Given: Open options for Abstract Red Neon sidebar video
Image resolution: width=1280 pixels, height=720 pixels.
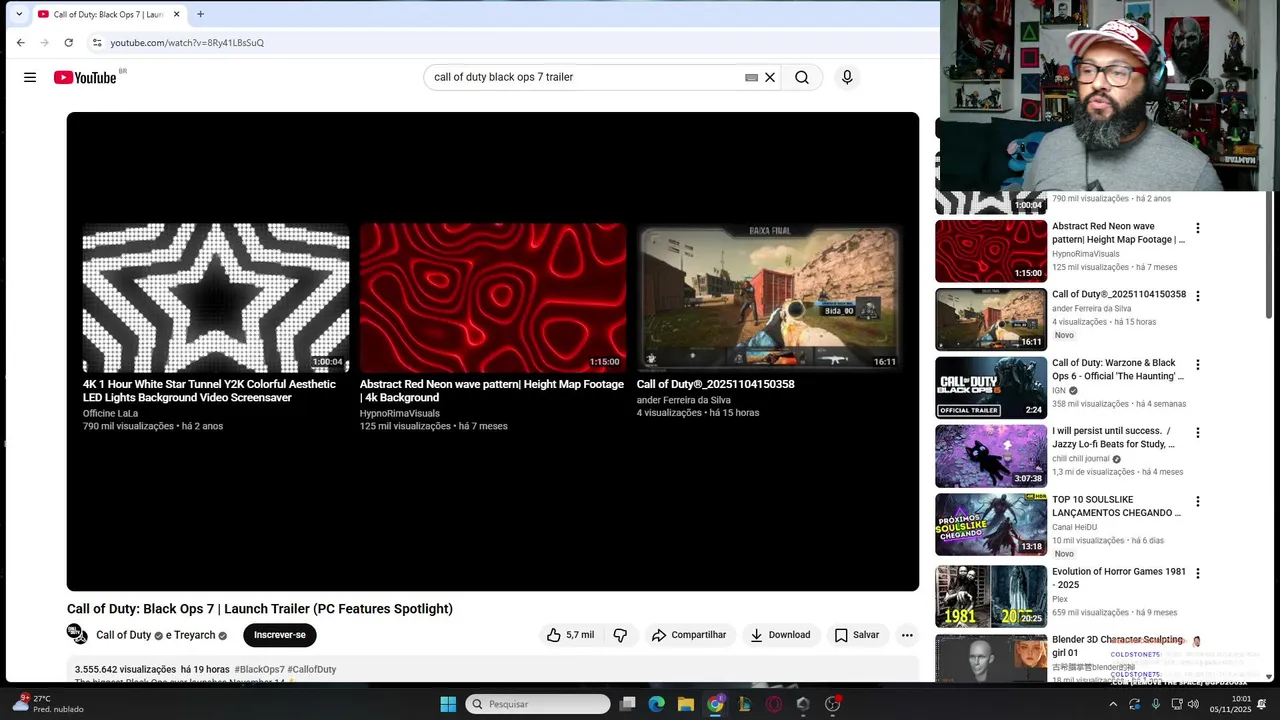Looking at the screenshot, I should [1197, 228].
